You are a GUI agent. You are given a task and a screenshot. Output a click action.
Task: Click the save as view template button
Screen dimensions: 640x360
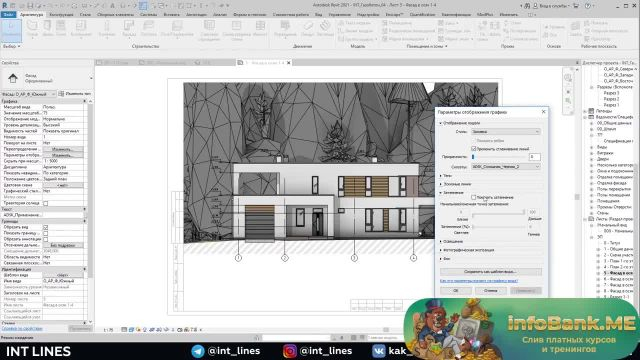click(491, 271)
